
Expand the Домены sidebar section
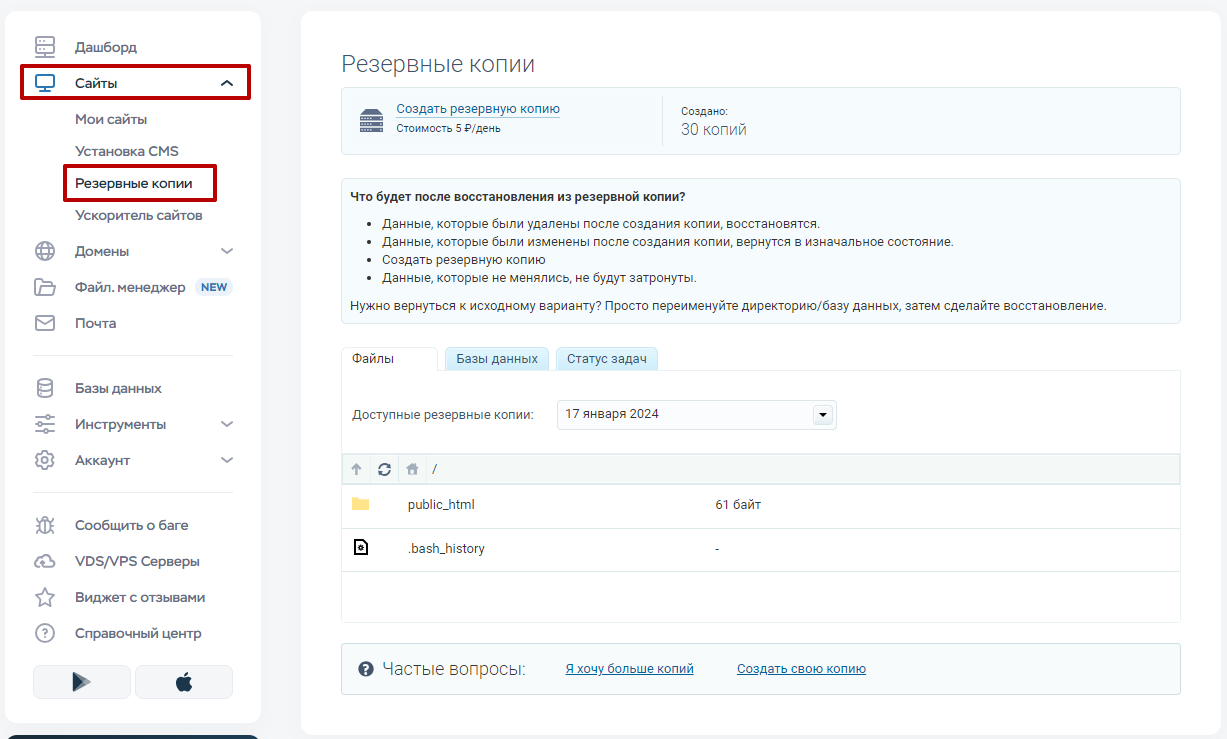coord(227,251)
